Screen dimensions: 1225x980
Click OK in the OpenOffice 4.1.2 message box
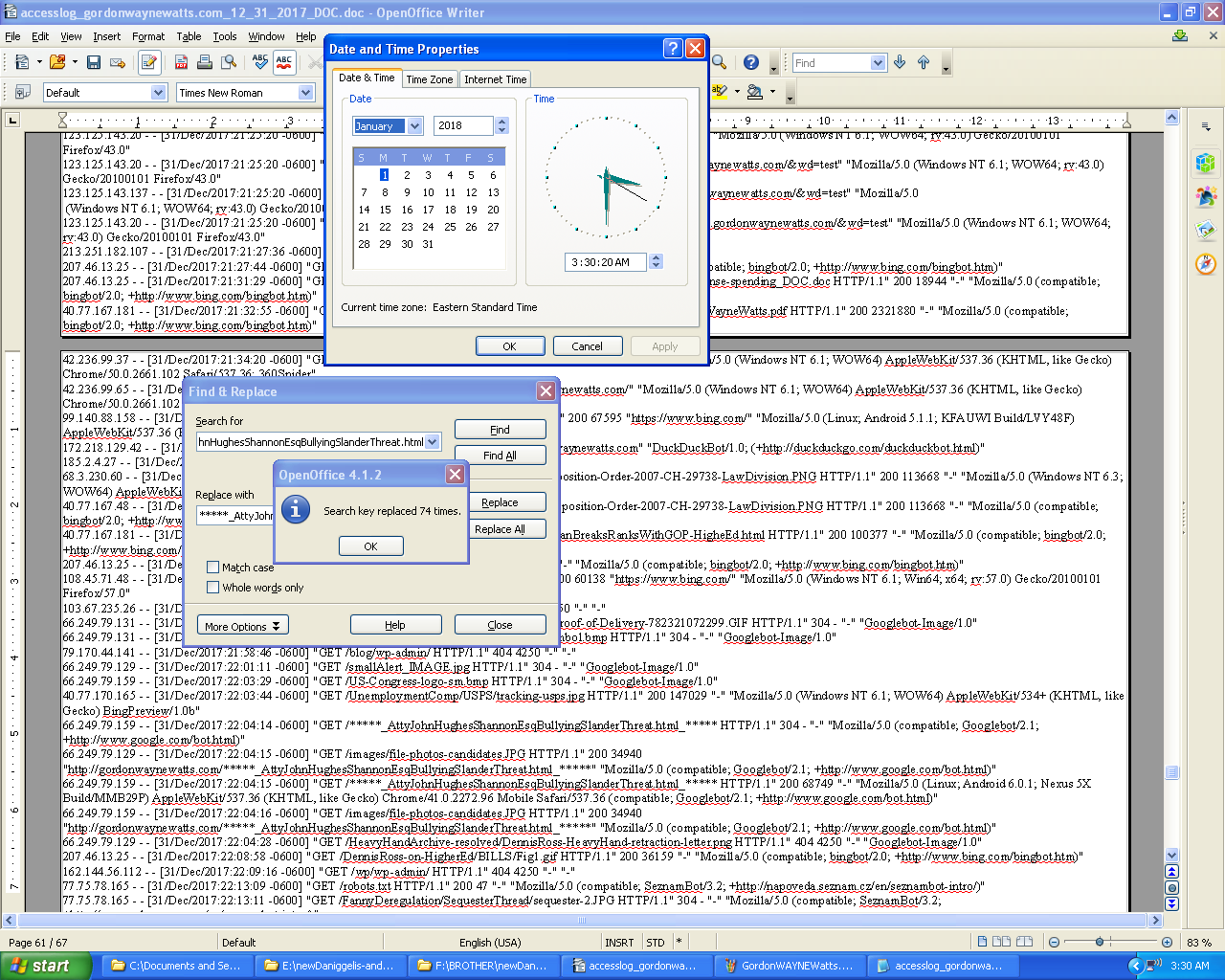(x=370, y=546)
